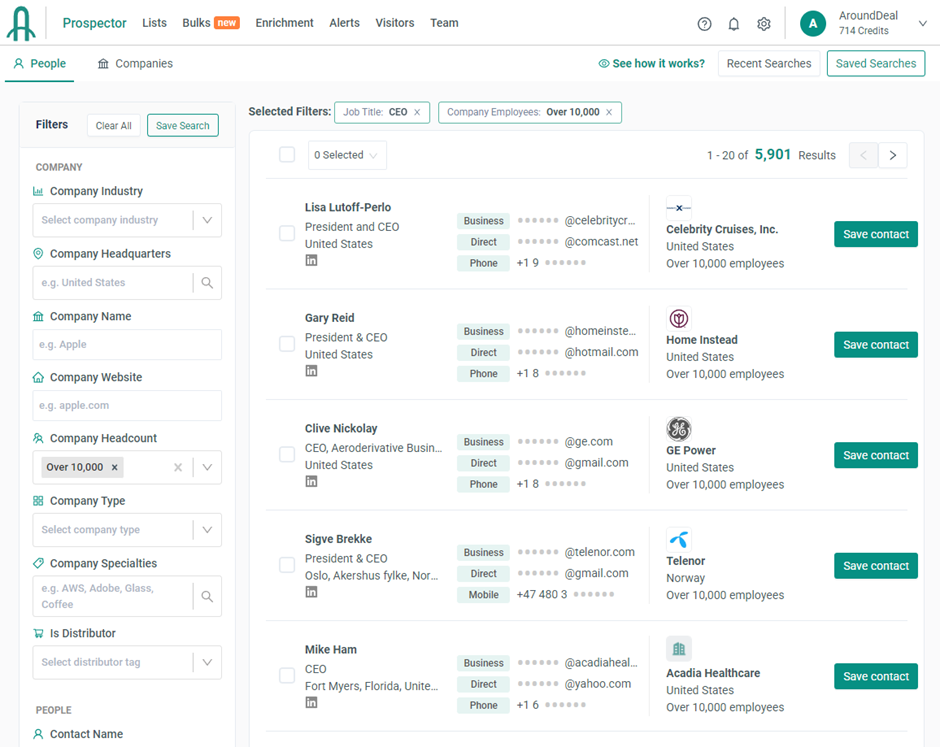Check the box next to Mike Ham
This screenshot has height=747, width=940.
[287, 676]
